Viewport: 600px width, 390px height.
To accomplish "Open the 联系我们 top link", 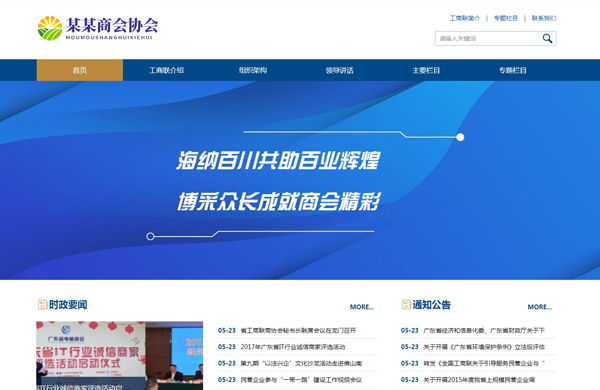I will tap(544, 18).
